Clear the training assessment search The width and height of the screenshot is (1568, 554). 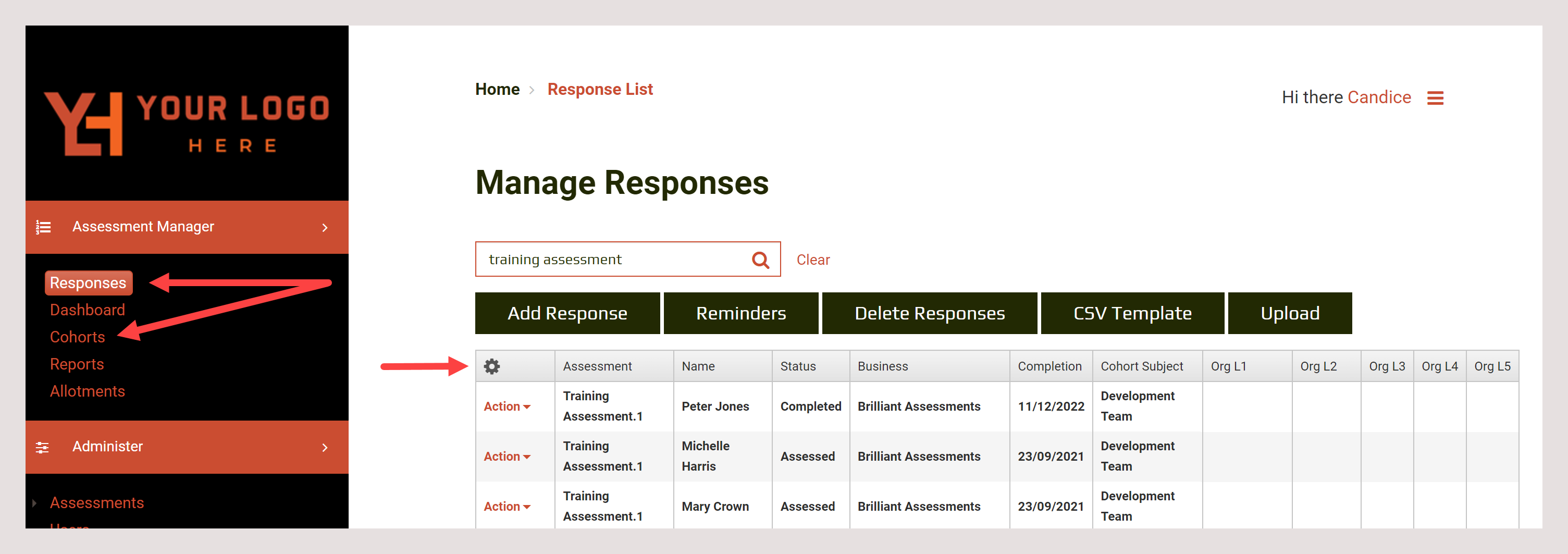tap(812, 260)
